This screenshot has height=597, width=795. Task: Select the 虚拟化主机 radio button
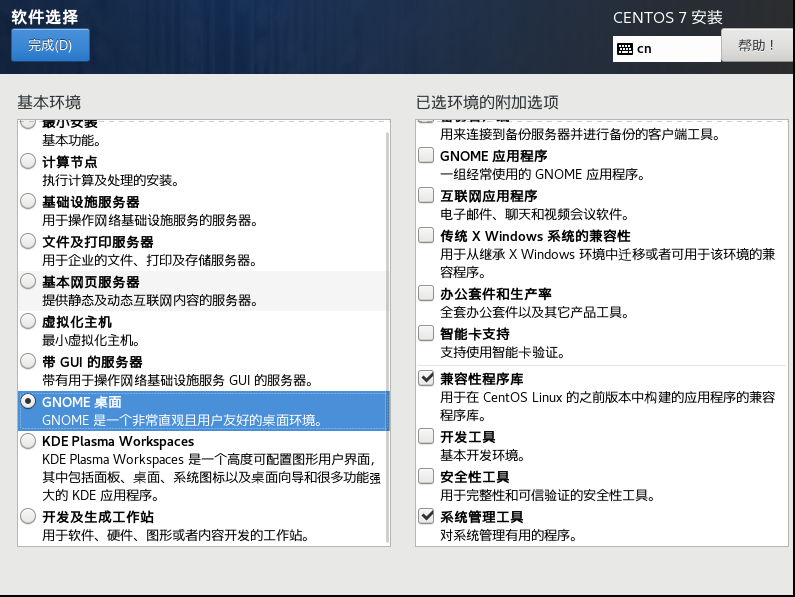[x=28, y=322]
